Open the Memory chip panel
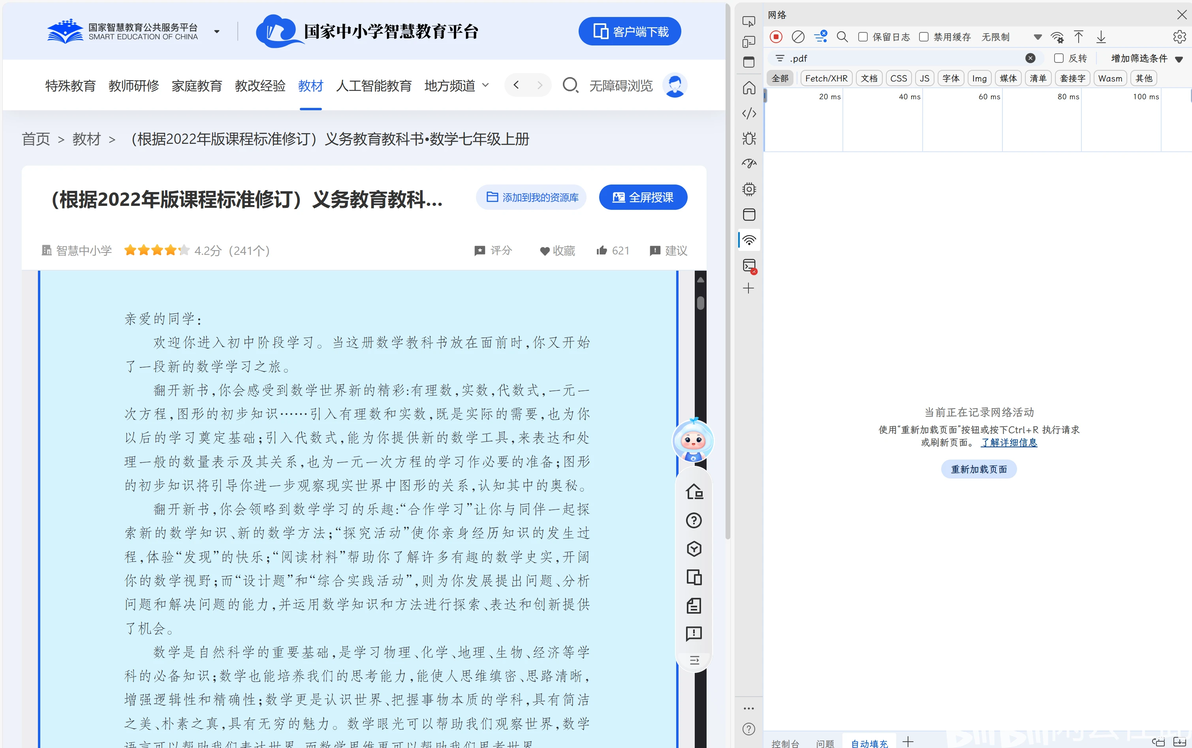The height and width of the screenshot is (748, 1192). point(749,189)
